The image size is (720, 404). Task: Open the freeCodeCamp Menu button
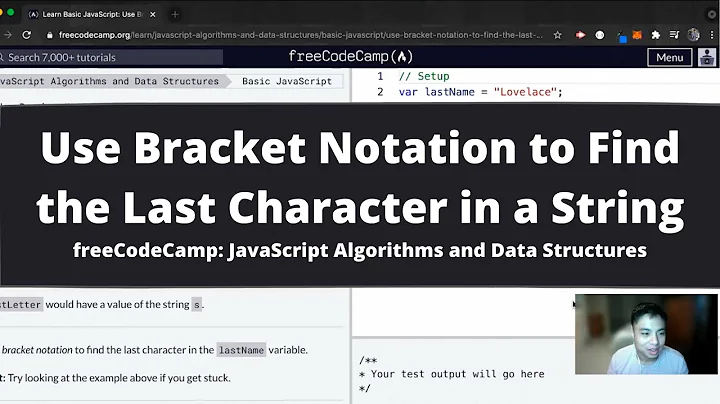pyautogui.click(x=669, y=57)
